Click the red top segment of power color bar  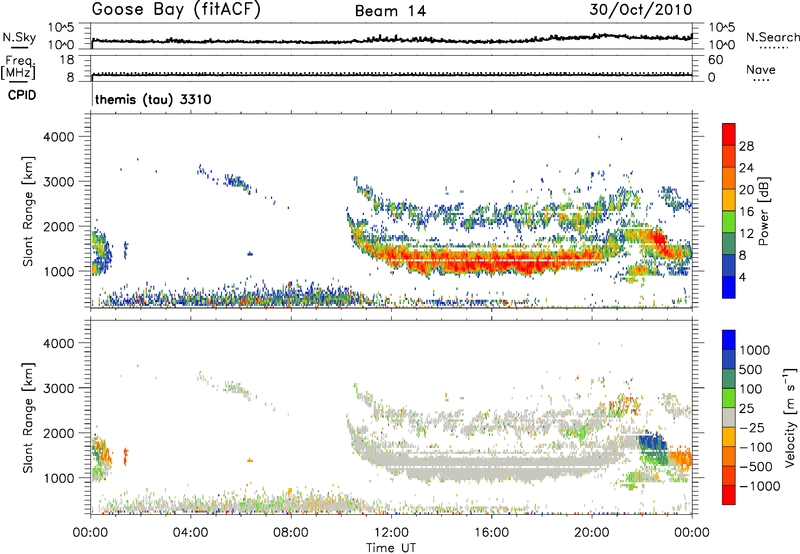click(729, 134)
